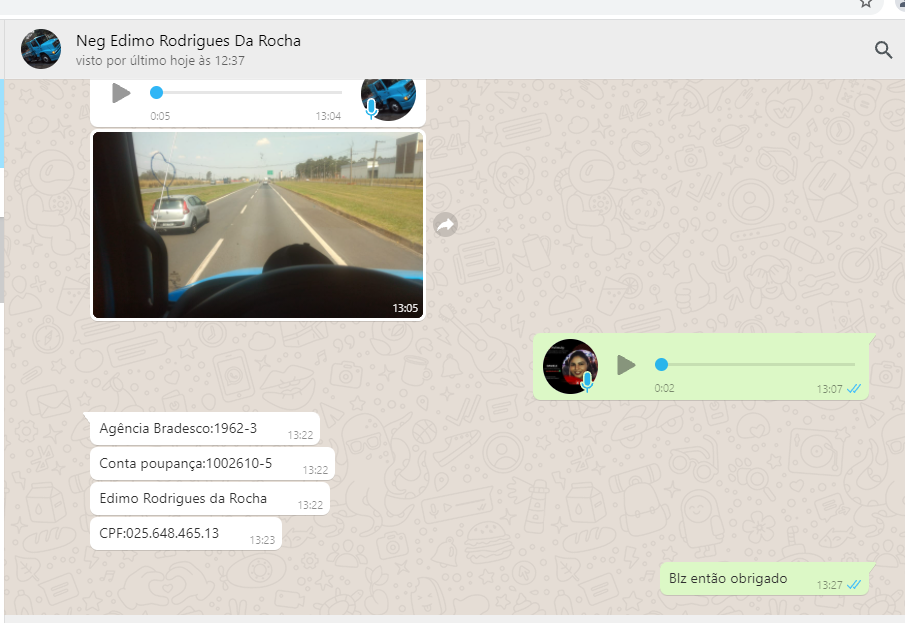
Task: Click the sent audio progress slider knob
Action: click(661, 365)
